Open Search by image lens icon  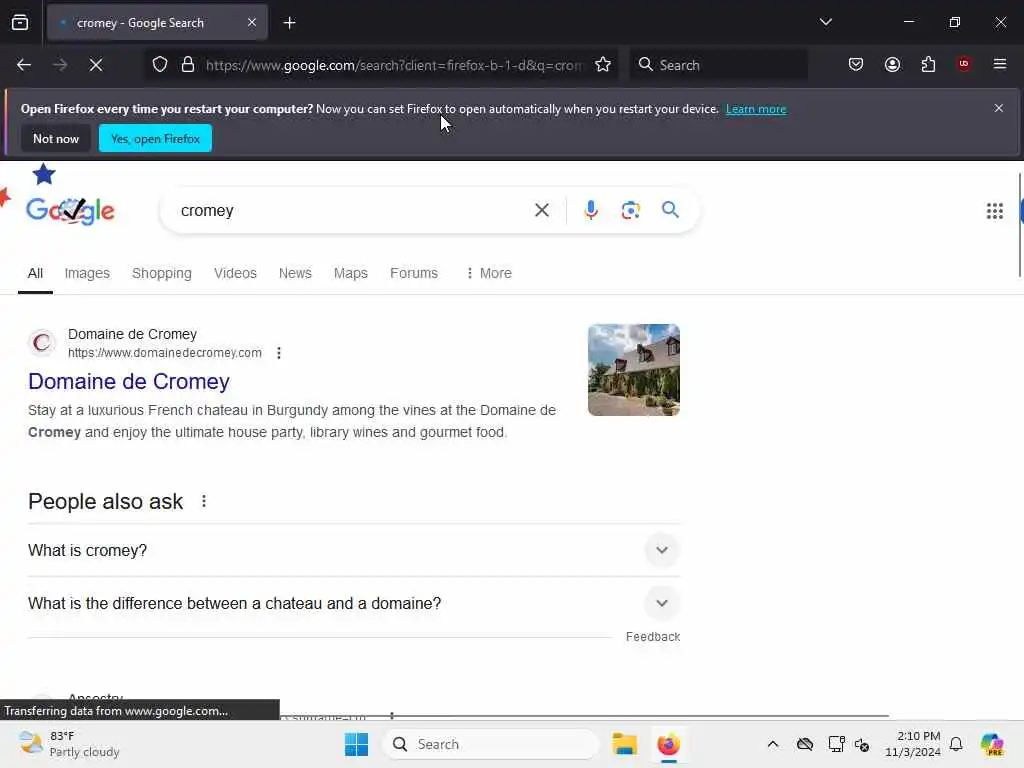[x=630, y=210]
